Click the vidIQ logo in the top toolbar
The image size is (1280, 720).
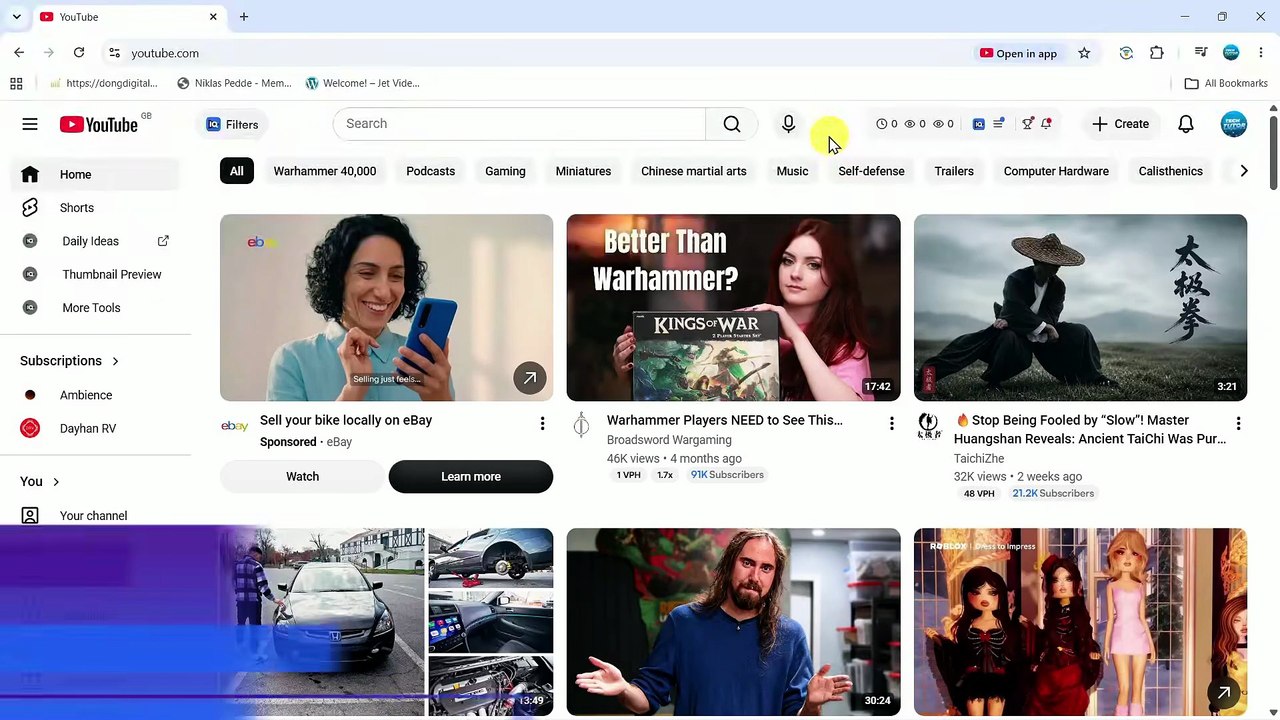pos(979,124)
